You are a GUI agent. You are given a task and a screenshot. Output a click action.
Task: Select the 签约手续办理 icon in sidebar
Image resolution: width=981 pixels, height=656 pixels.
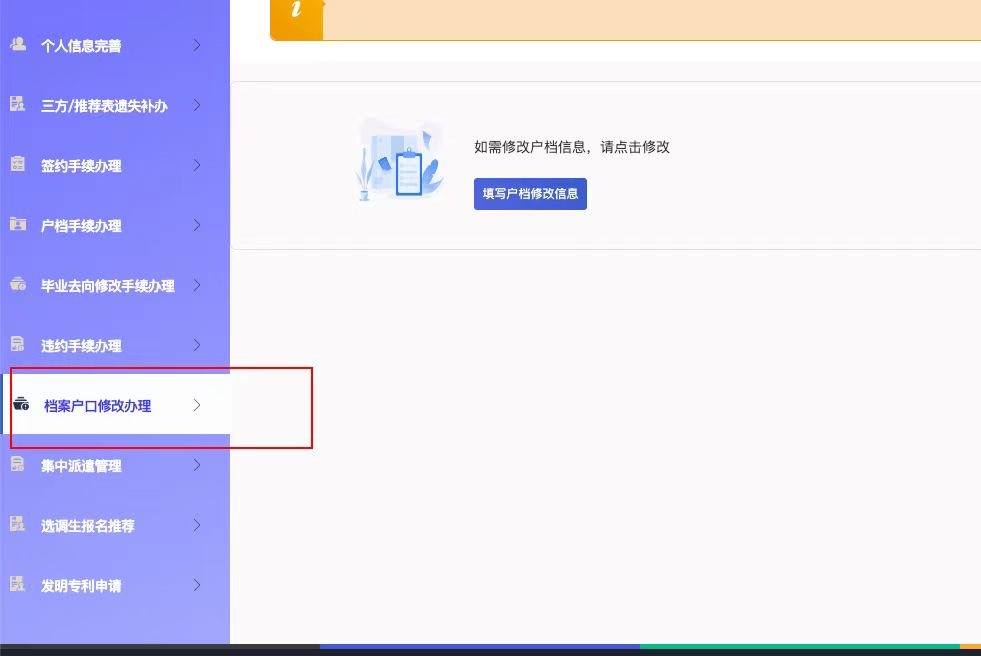pyautogui.click(x=18, y=165)
